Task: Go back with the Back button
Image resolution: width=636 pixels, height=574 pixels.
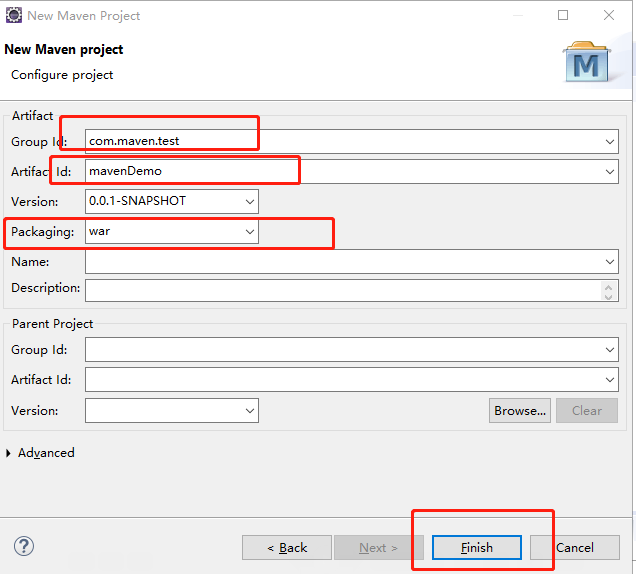Action: point(287,548)
